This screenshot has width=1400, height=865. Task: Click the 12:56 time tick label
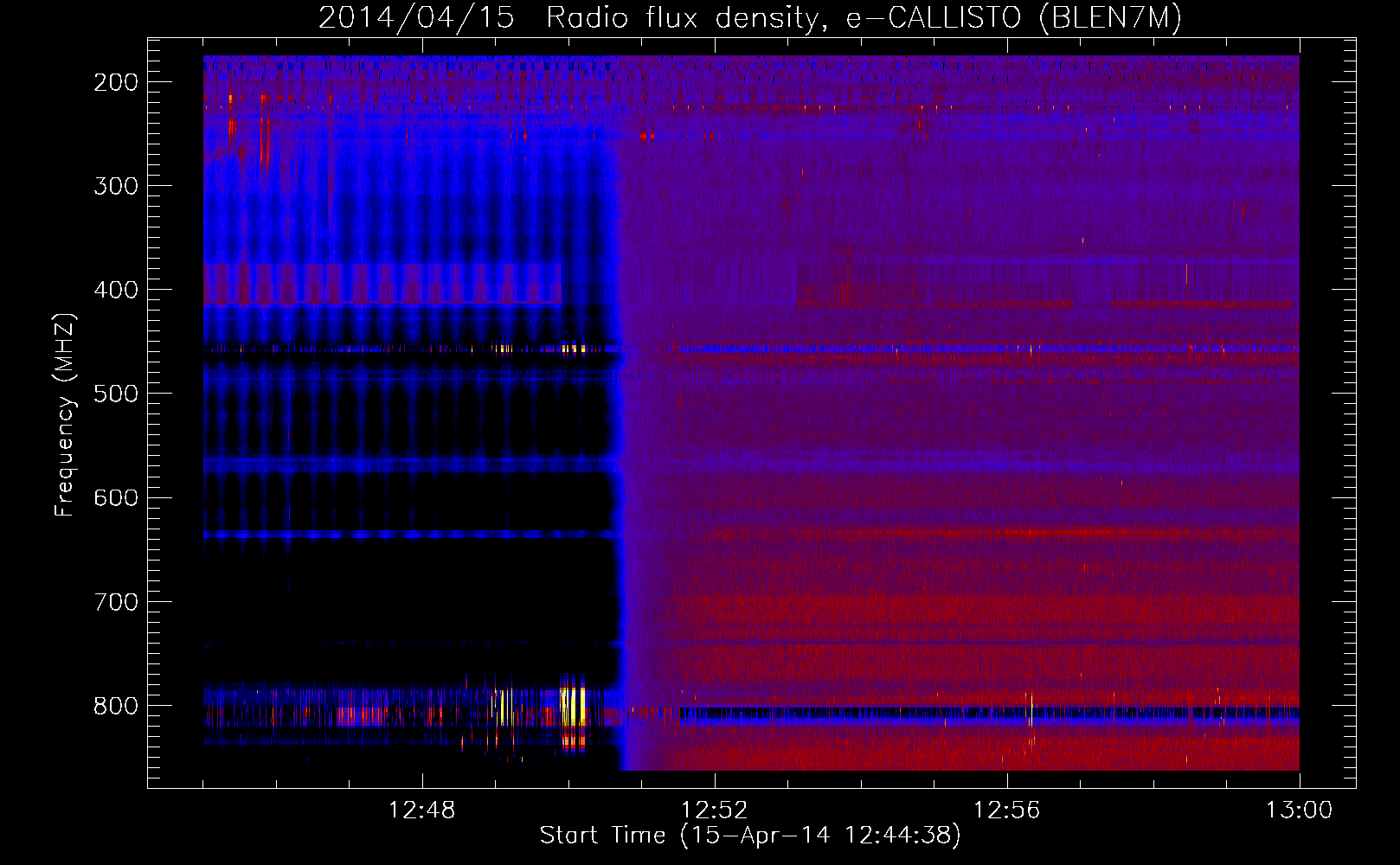[x=1007, y=811]
